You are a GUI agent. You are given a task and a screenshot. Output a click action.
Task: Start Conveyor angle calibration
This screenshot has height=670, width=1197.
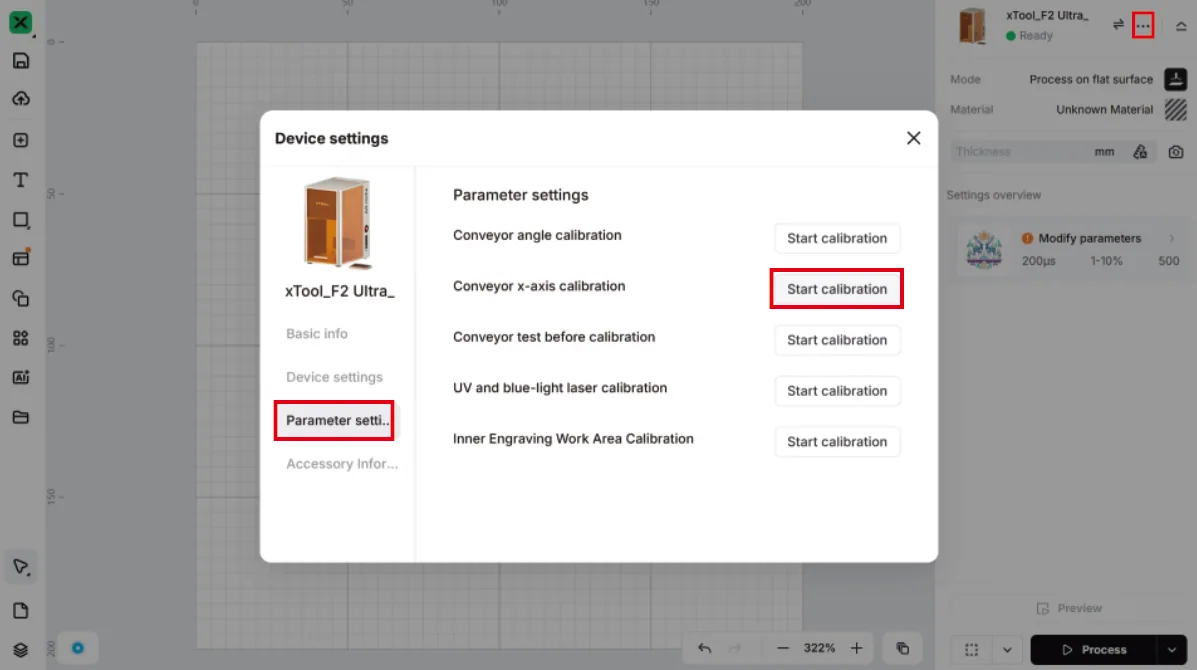837,238
